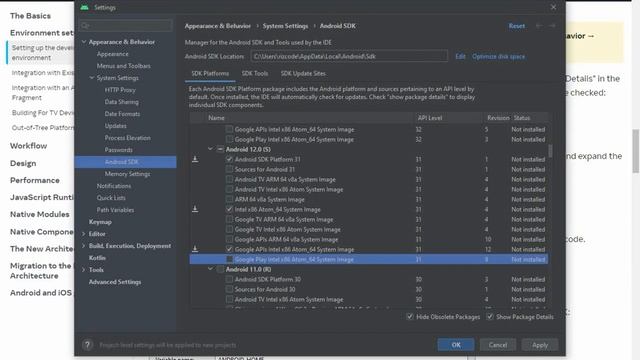Click Optimize disk space link
The width and height of the screenshot is (640, 360).
[498, 56]
